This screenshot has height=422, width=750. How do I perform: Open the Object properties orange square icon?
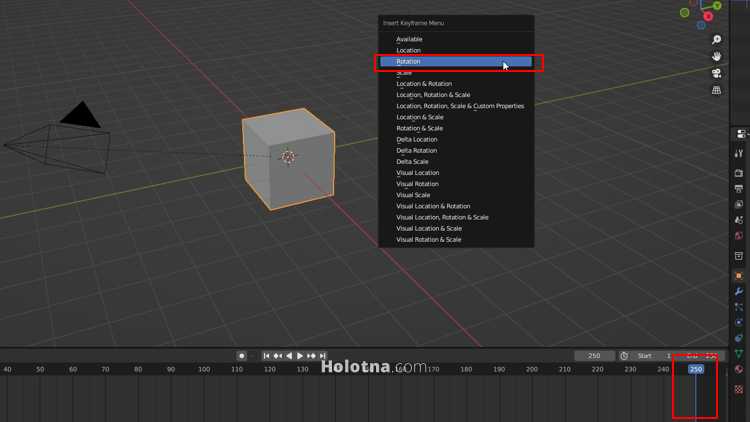click(x=739, y=276)
